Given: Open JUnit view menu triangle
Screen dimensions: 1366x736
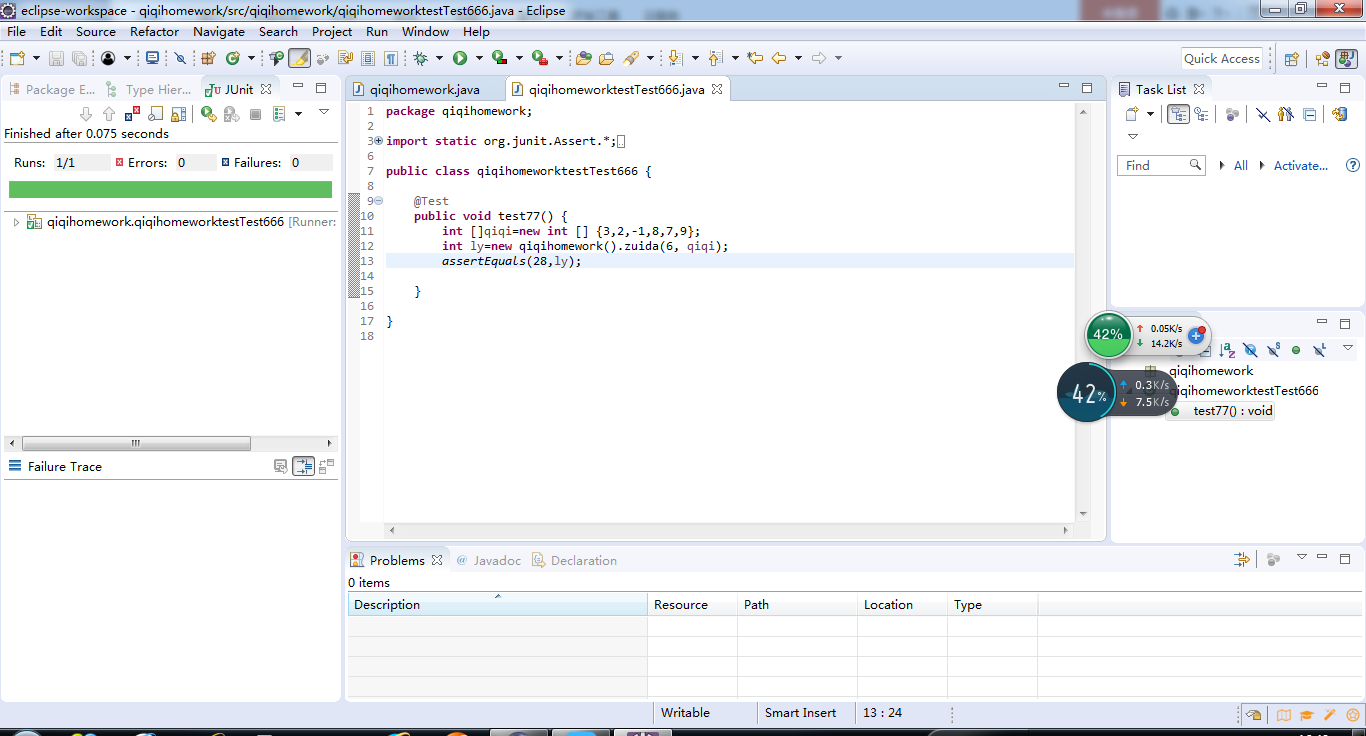Looking at the screenshot, I should pos(323,112).
